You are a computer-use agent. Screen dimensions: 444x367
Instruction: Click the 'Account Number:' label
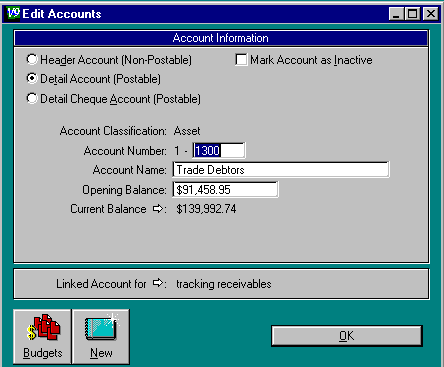coord(125,151)
